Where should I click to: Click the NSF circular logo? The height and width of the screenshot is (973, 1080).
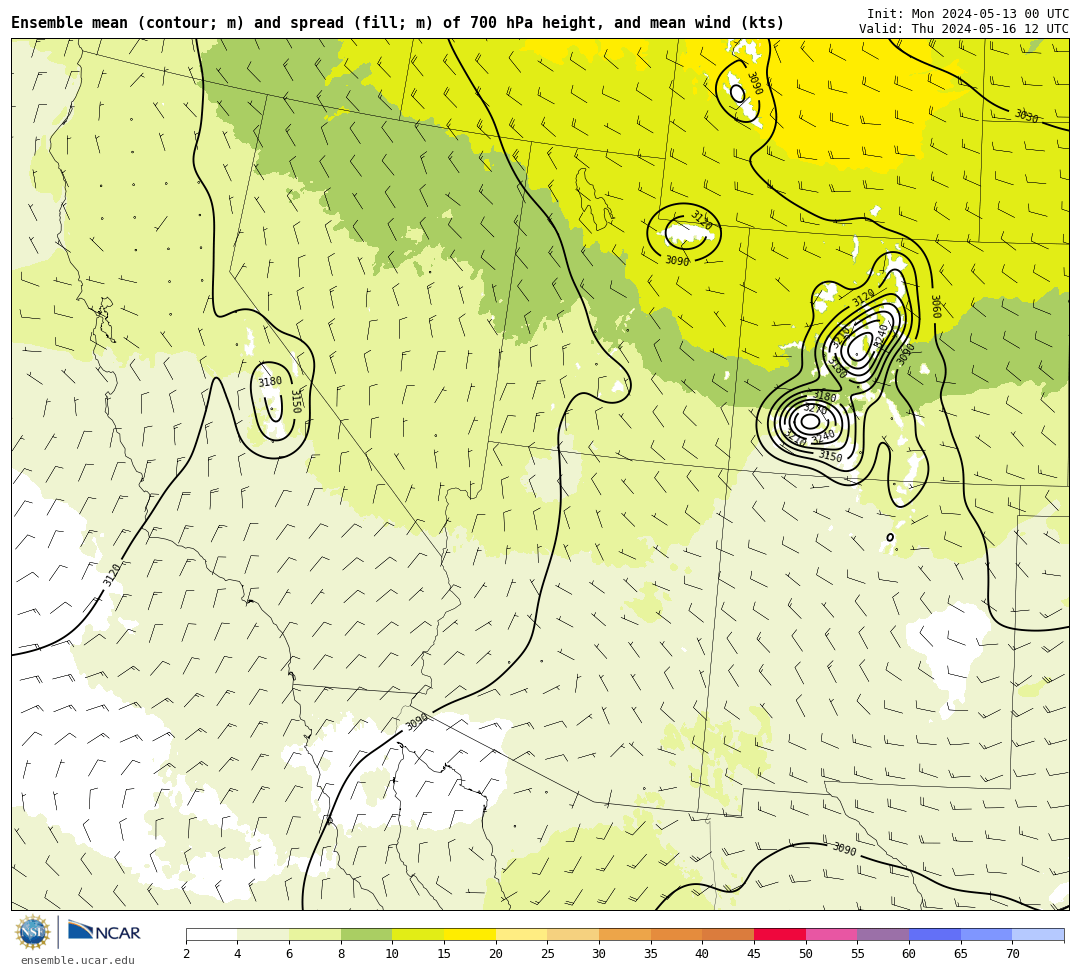32,932
